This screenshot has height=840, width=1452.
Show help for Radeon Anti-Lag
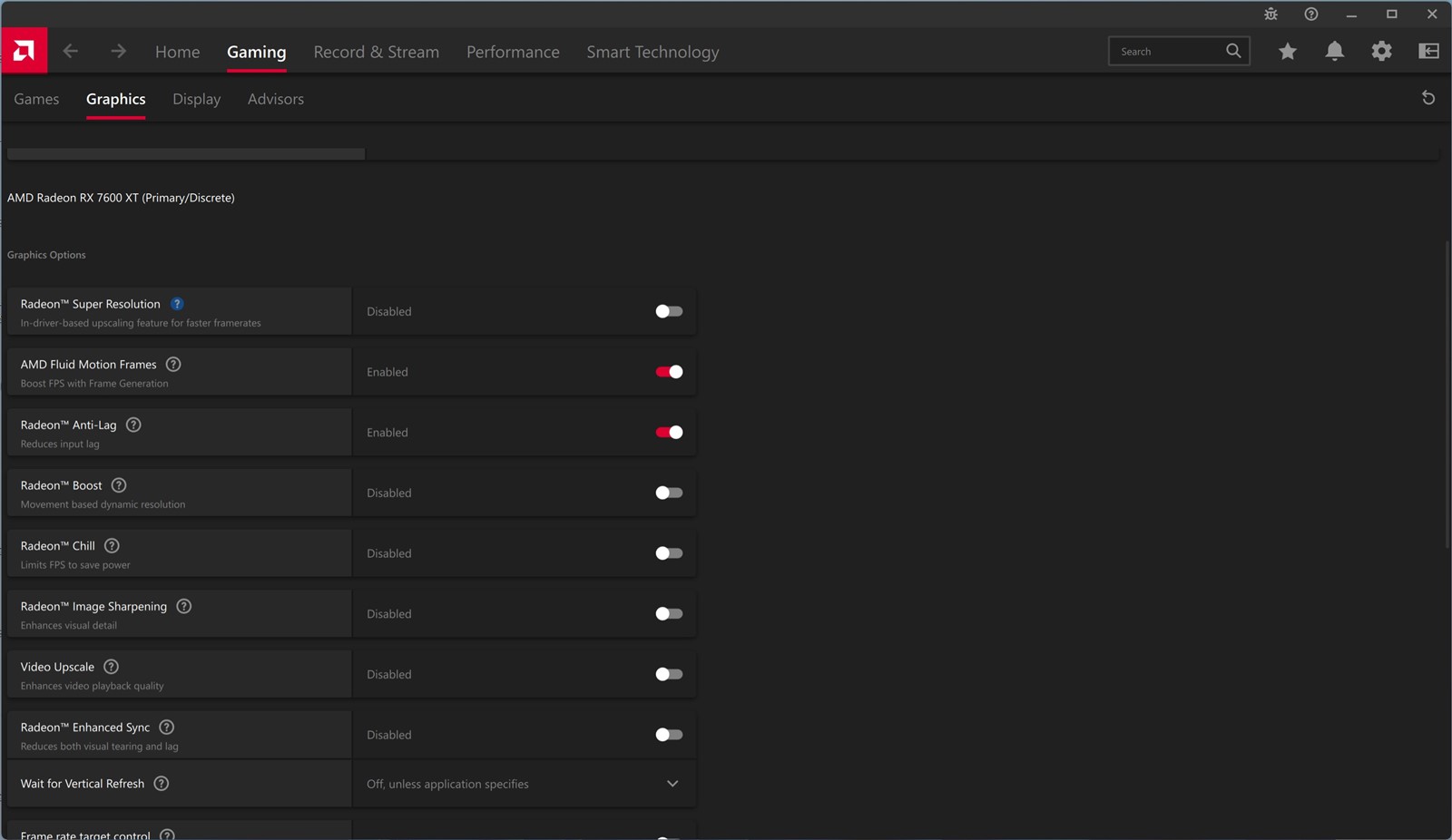point(133,425)
